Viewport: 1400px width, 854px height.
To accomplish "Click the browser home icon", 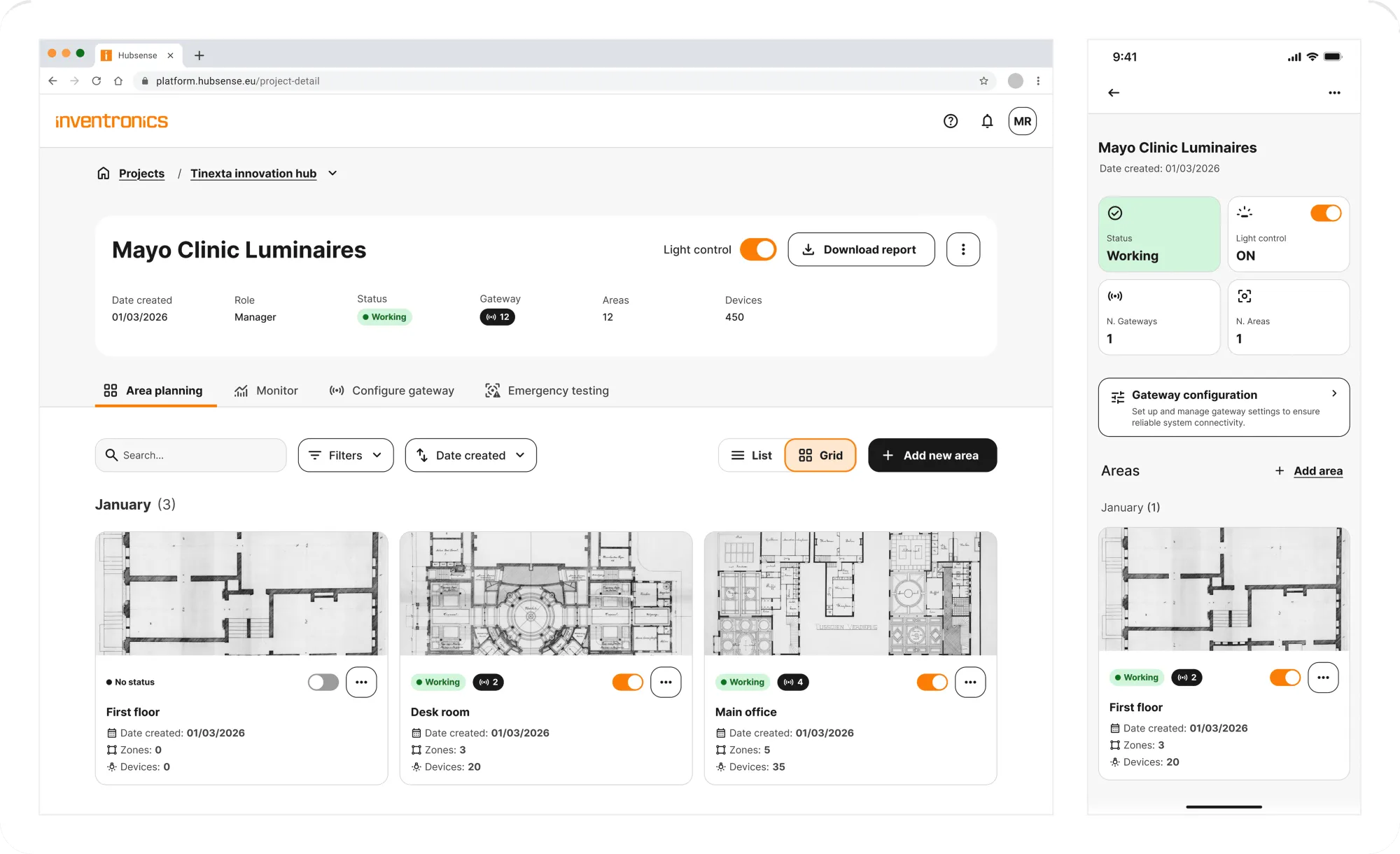I will [x=118, y=81].
